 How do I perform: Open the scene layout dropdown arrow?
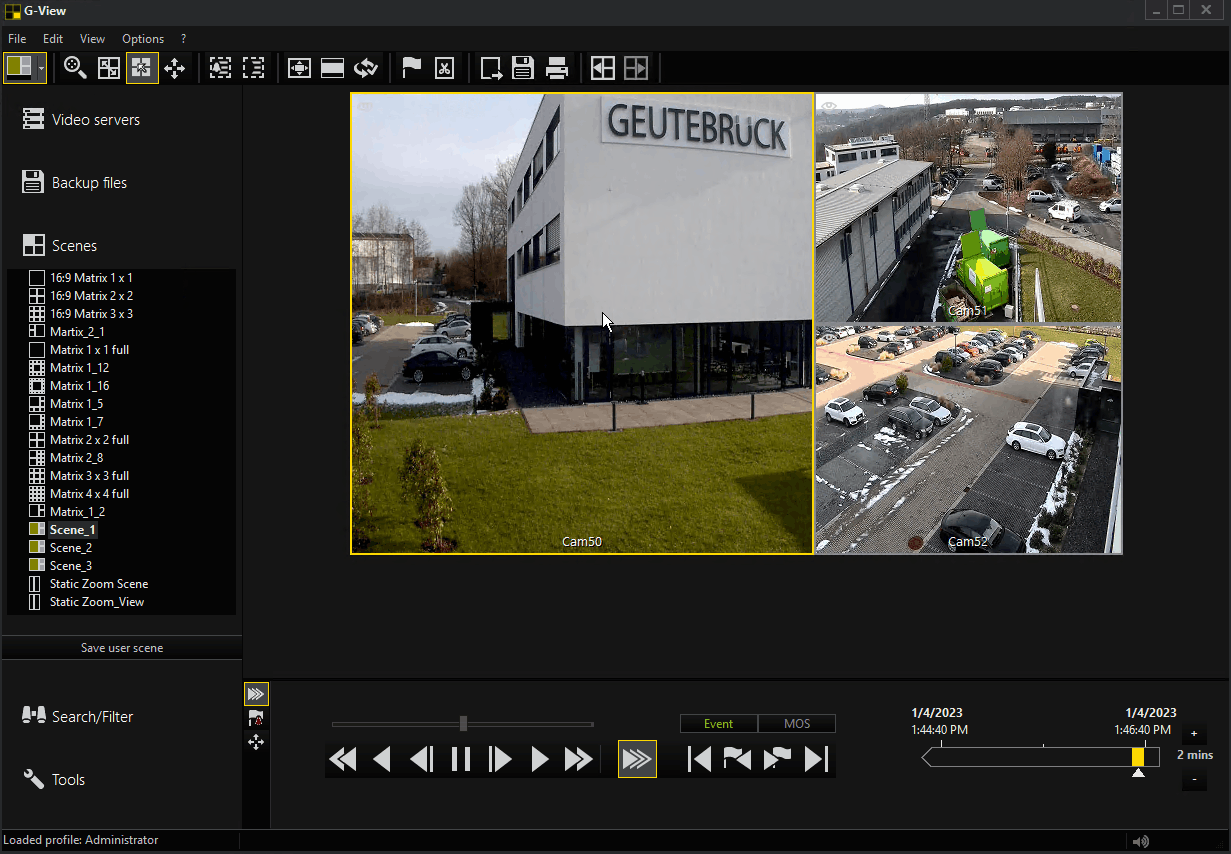click(41, 68)
